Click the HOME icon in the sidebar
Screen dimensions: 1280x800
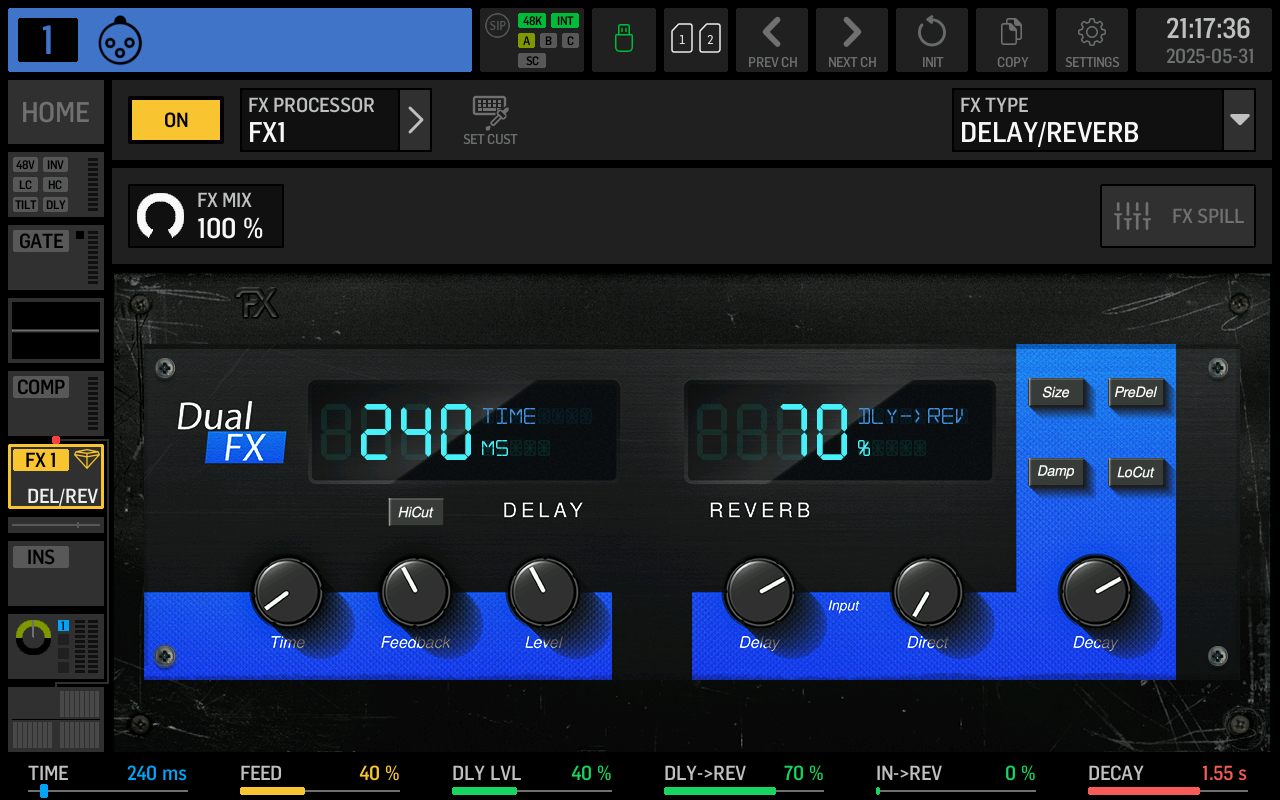tap(55, 112)
